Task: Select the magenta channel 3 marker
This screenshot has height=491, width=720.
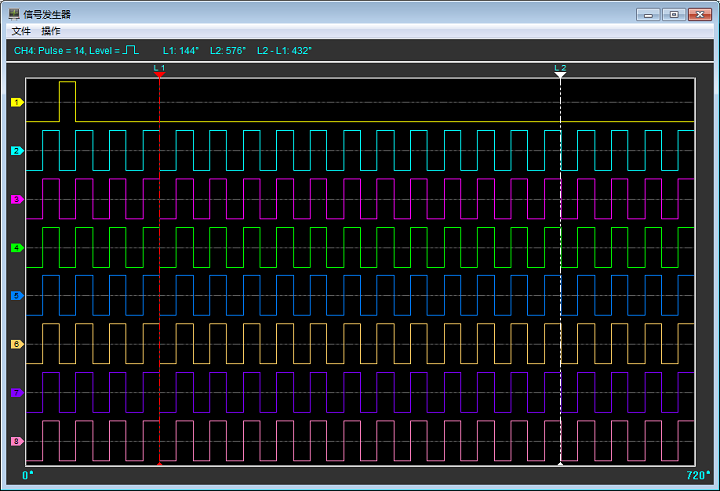Action: pos(17,200)
